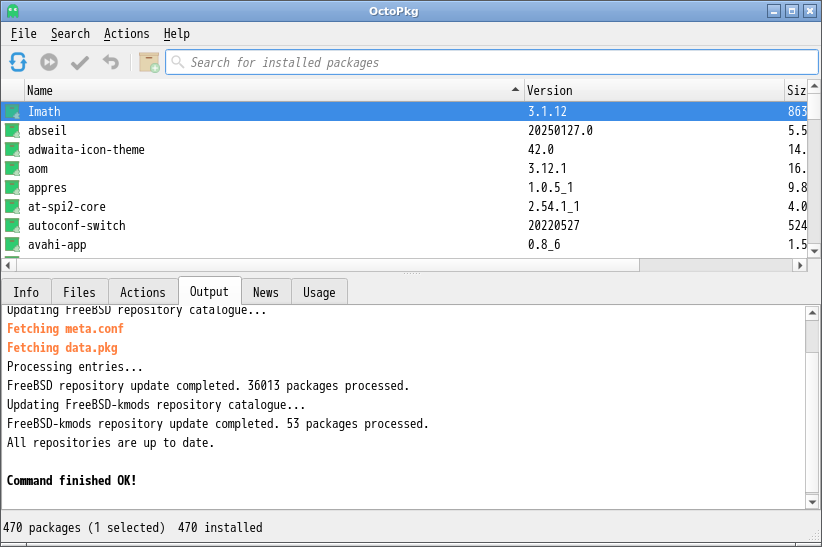The height and width of the screenshot is (547, 822).
Task: Click the magnifier icon in search field
Action: click(178, 62)
